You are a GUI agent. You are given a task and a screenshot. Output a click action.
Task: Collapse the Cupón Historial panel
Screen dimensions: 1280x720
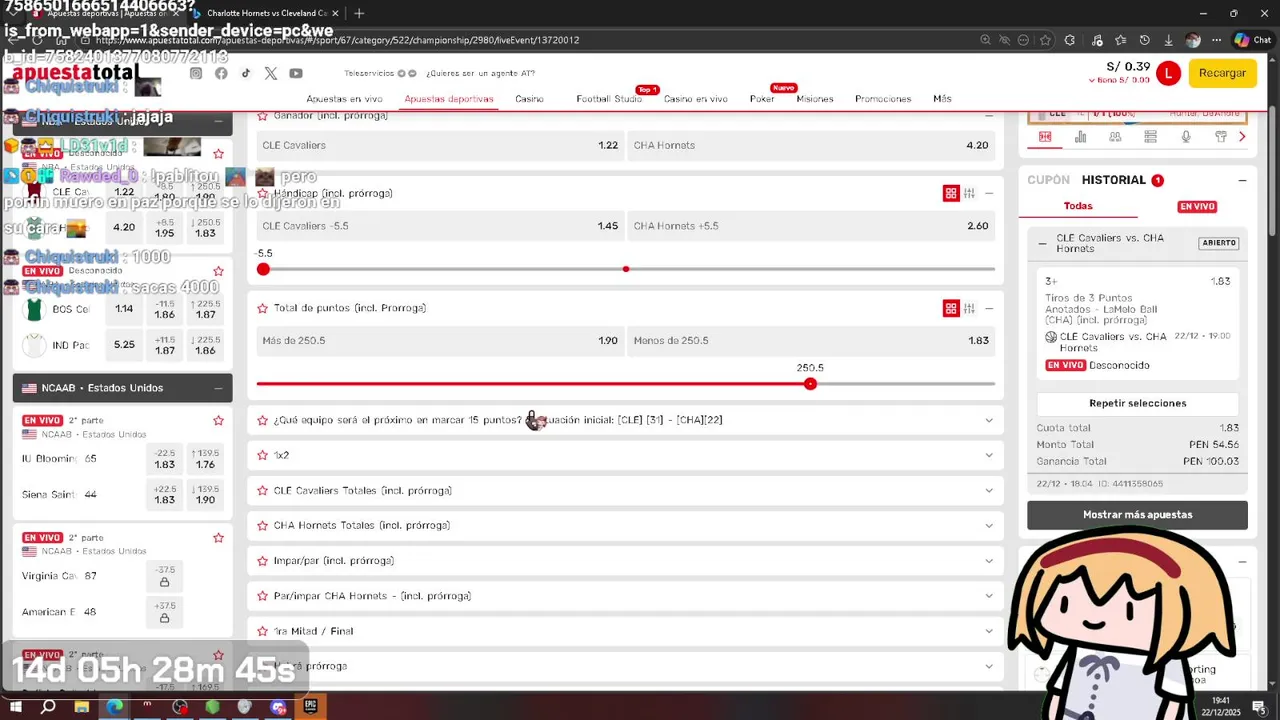1242,180
